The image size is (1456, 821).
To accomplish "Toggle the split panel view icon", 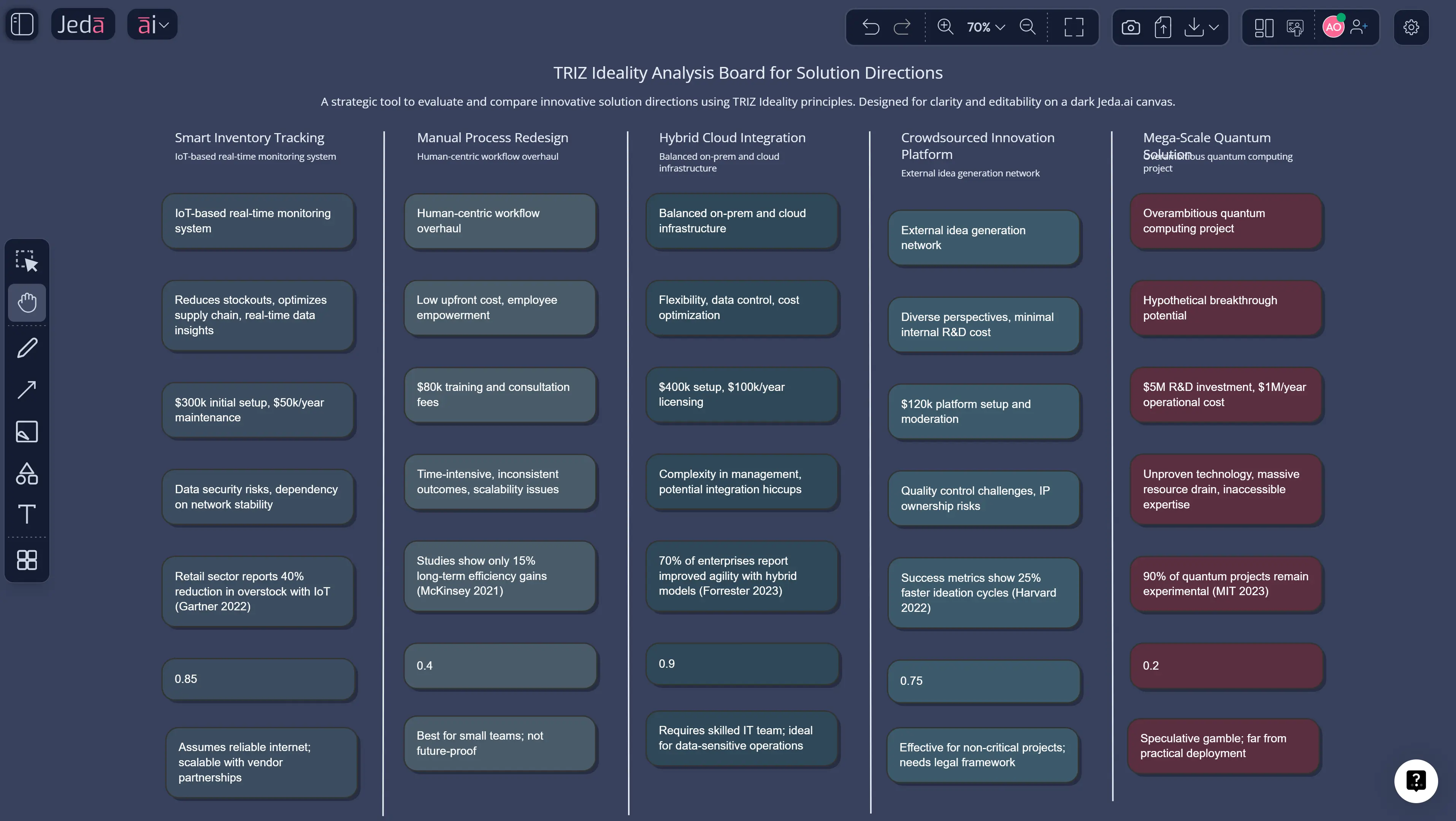I will [x=1264, y=27].
